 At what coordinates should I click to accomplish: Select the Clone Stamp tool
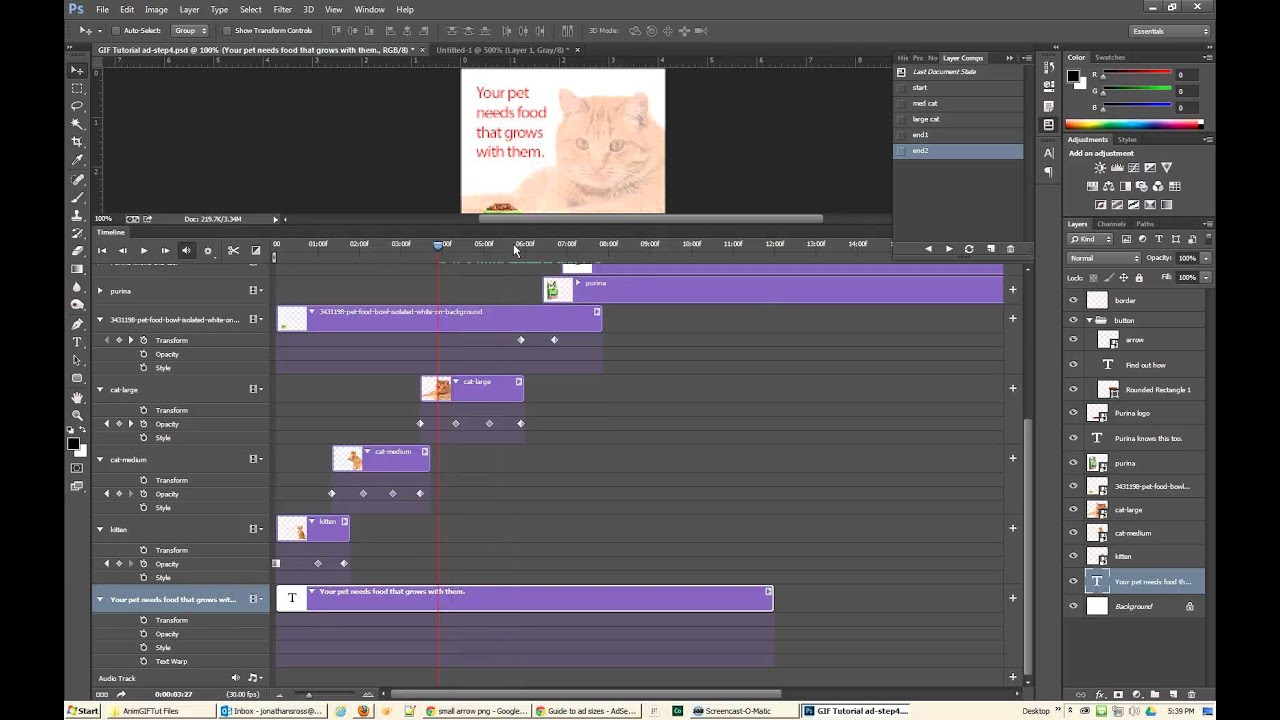(x=77, y=215)
